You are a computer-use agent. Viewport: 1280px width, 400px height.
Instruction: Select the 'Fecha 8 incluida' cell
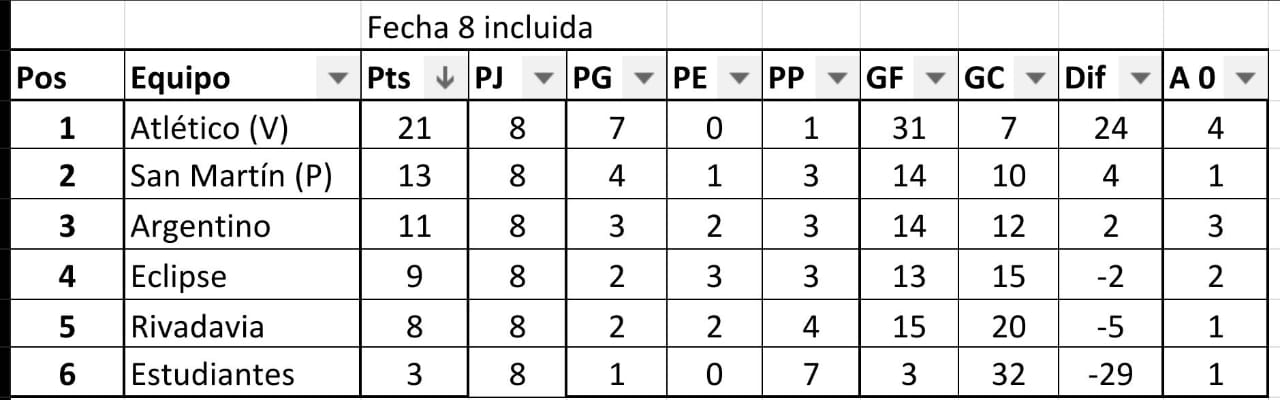tap(480, 27)
